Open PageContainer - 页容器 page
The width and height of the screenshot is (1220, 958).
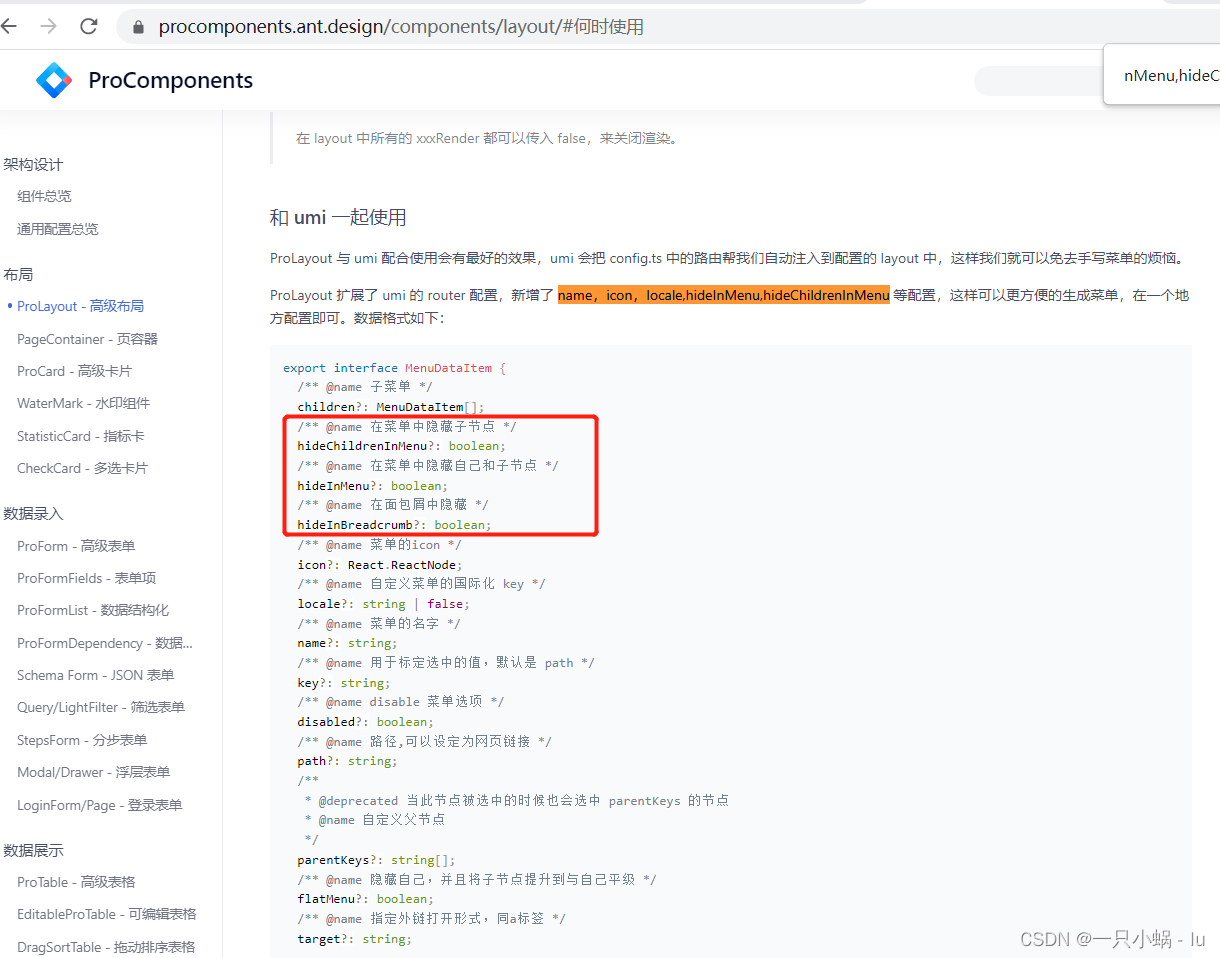coord(87,339)
